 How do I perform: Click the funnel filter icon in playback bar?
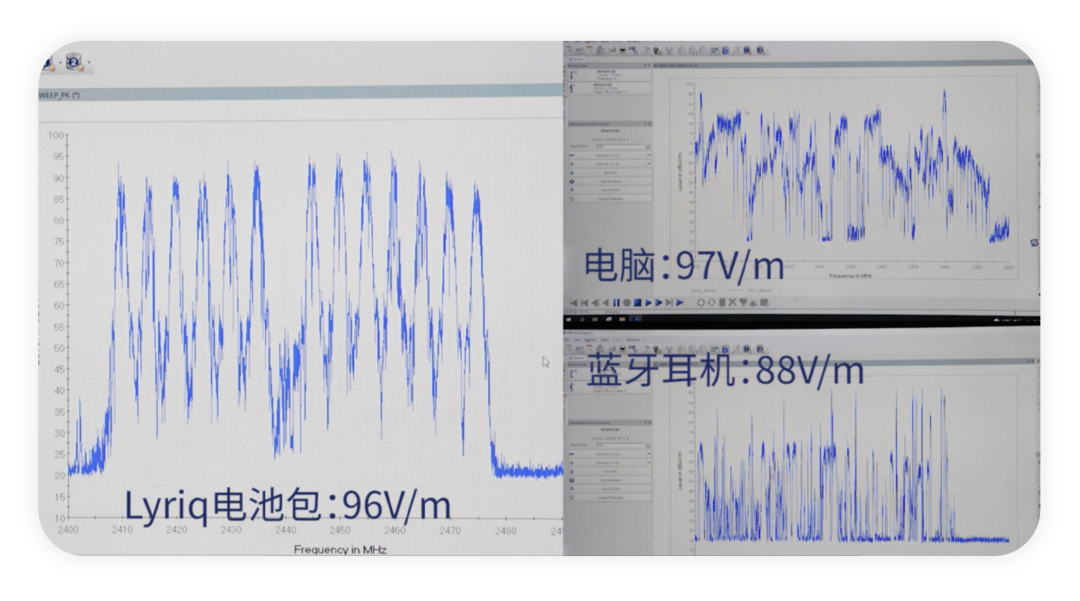[x=743, y=302]
